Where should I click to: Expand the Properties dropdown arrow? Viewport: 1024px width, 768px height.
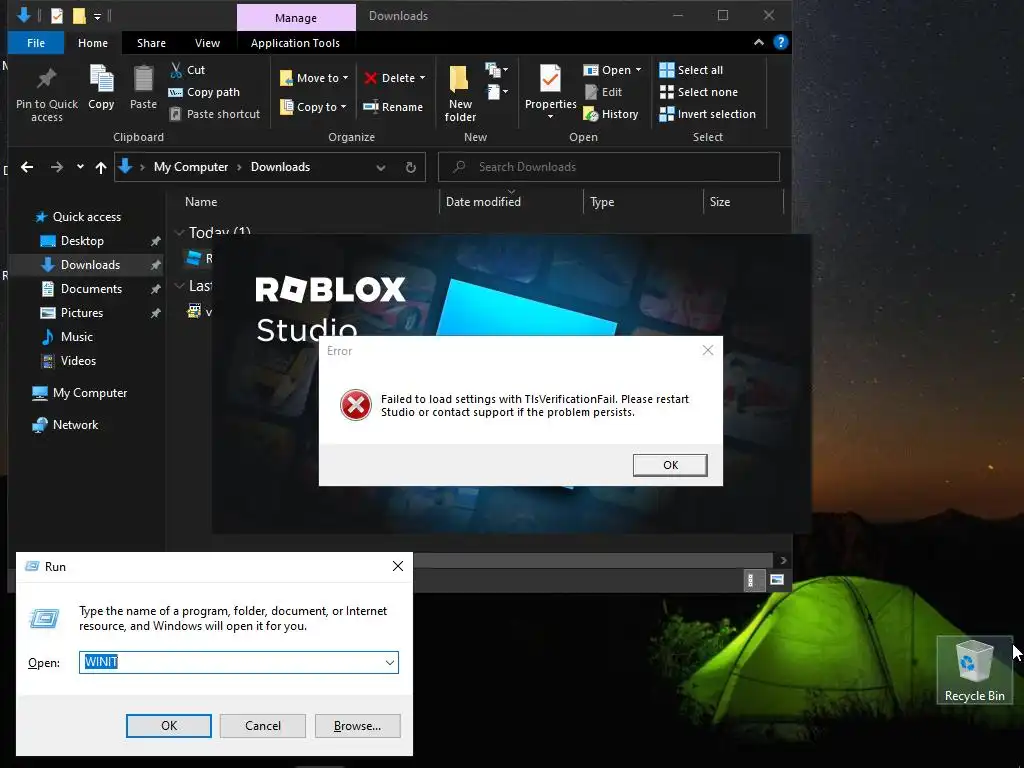click(x=550, y=117)
